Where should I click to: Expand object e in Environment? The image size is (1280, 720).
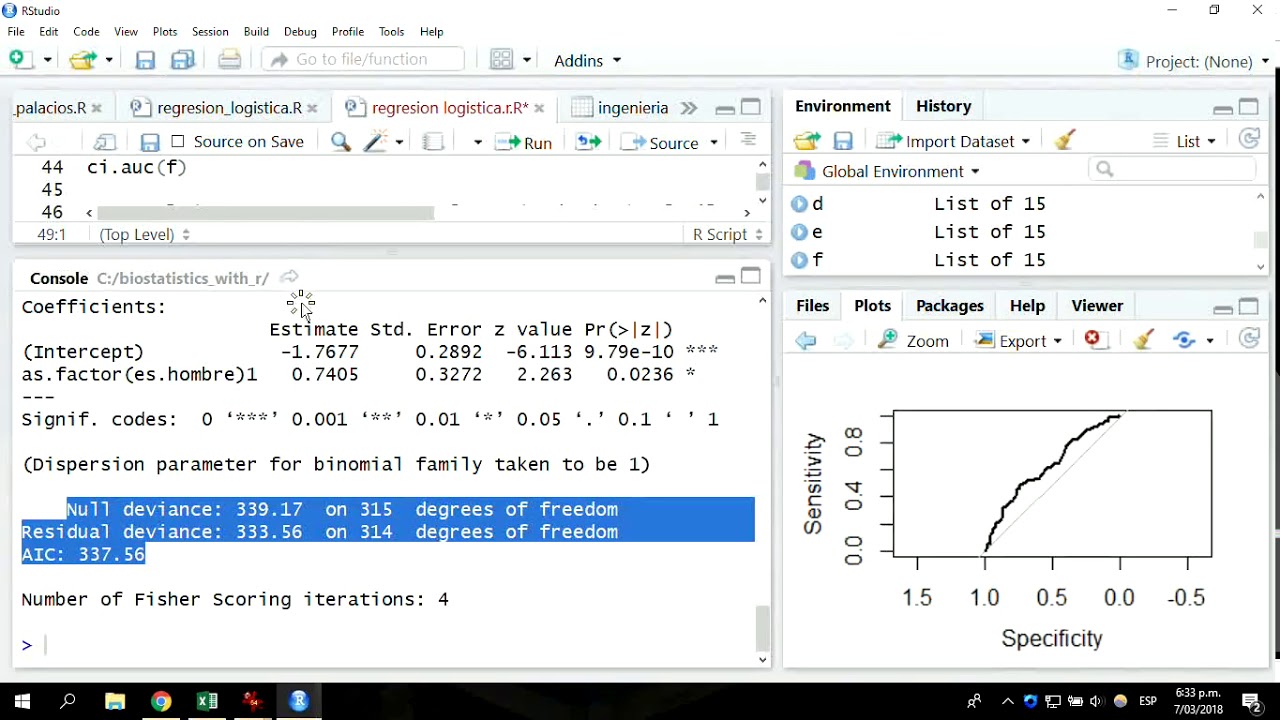pos(799,232)
